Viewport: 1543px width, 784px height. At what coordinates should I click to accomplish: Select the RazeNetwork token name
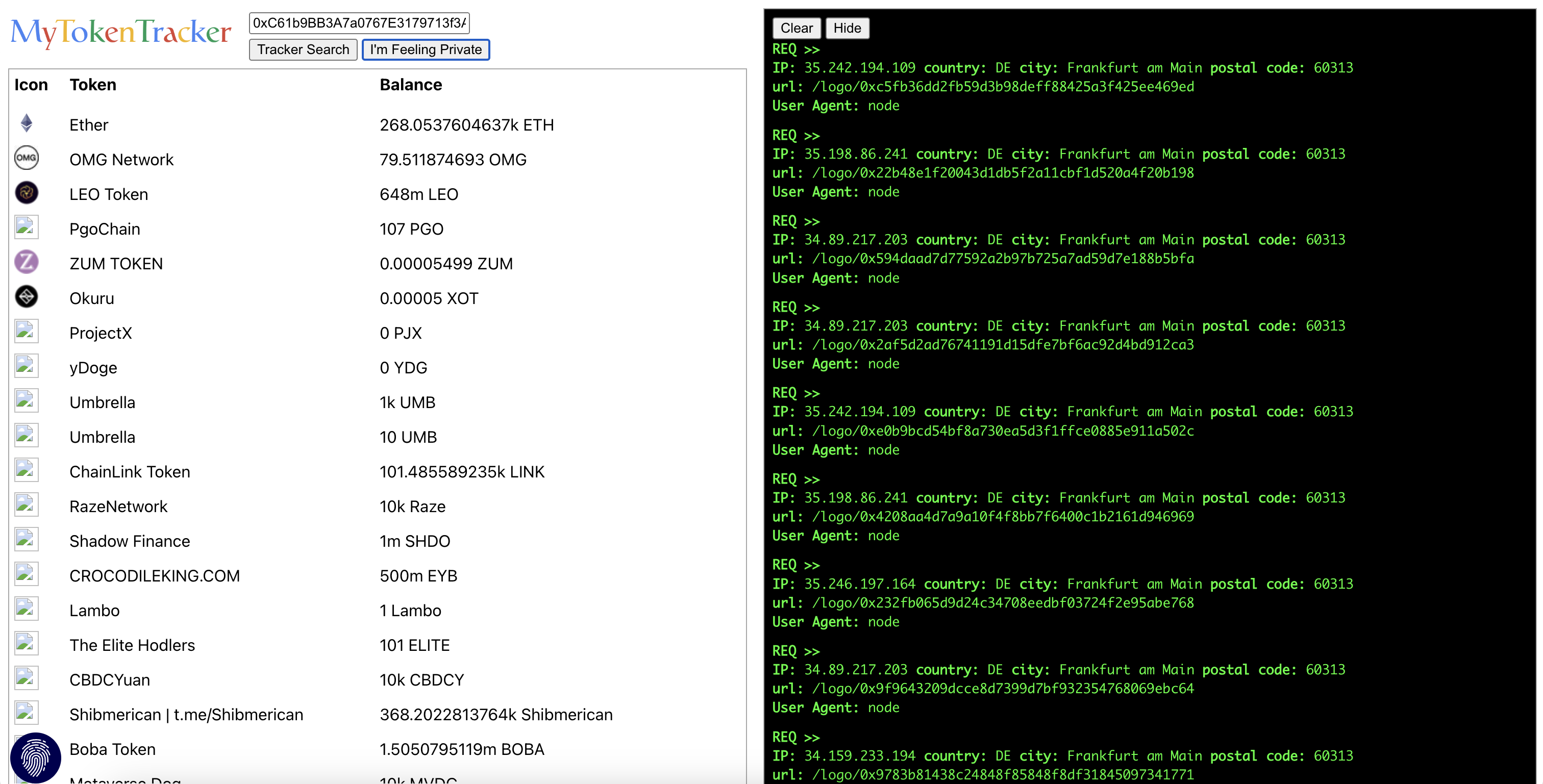118,508
